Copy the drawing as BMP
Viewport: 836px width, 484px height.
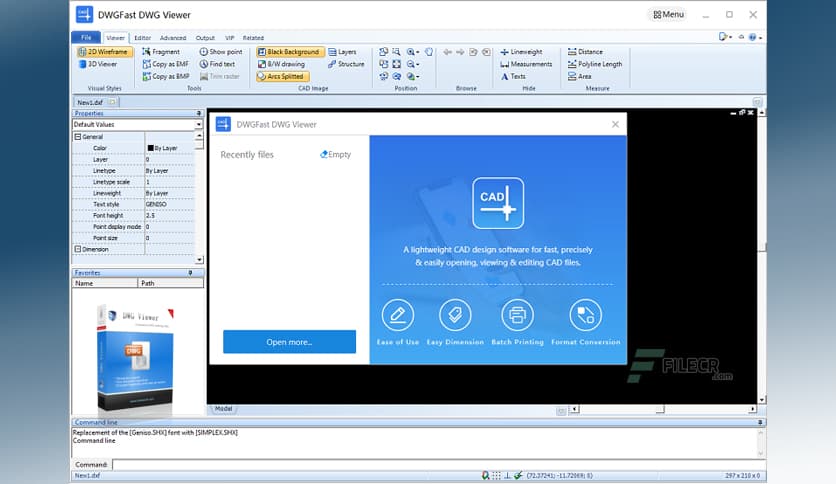click(166, 76)
